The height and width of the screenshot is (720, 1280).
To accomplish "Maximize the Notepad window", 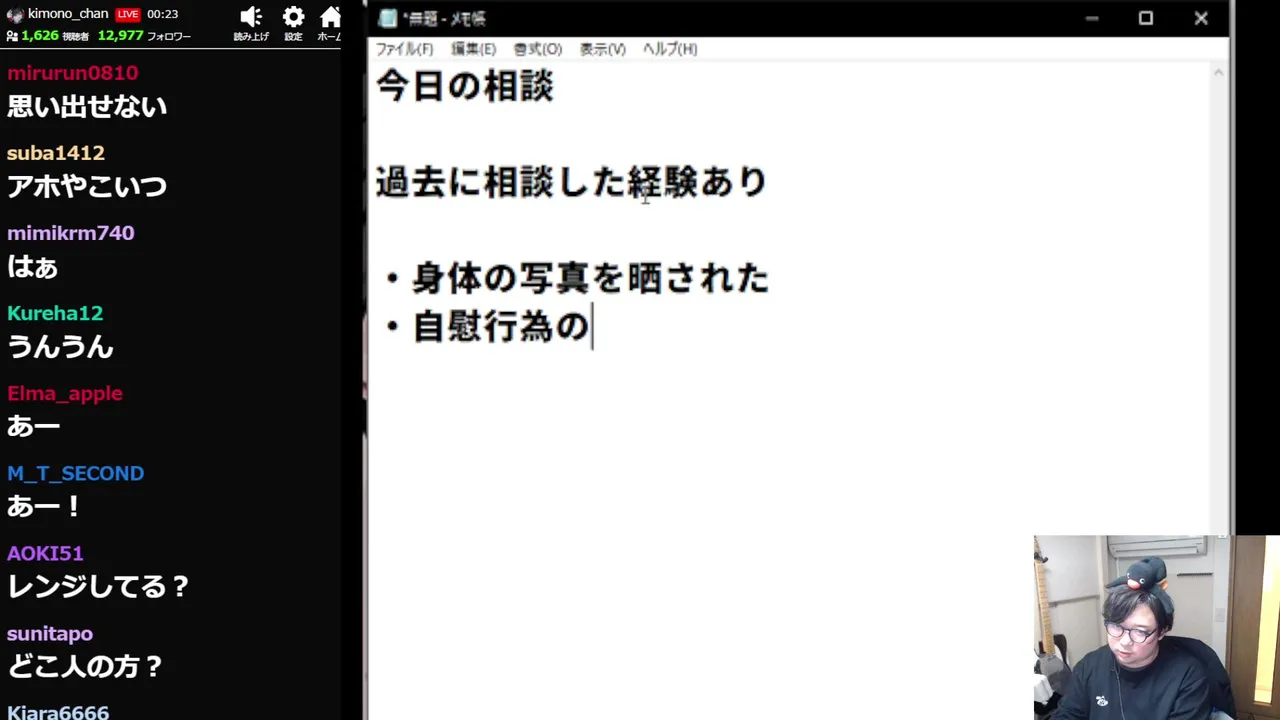I will (1146, 18).
